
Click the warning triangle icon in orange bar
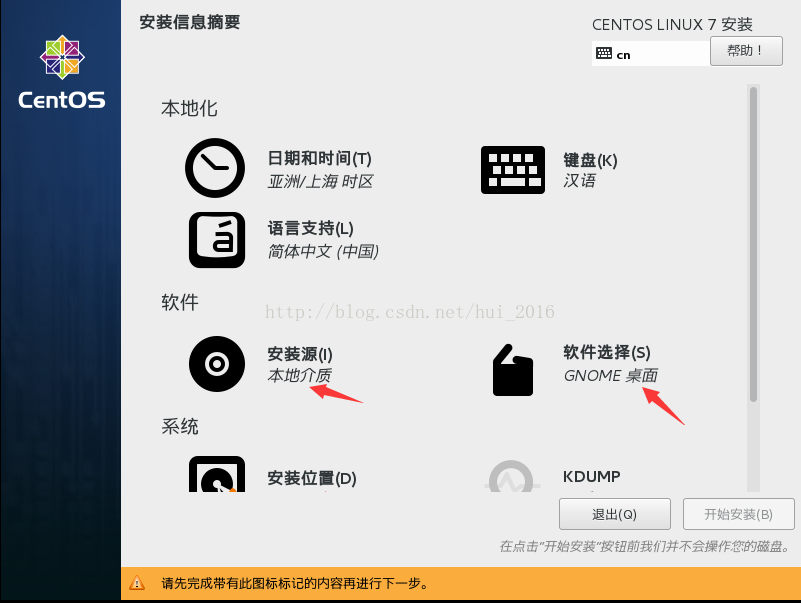coord(137,583)
